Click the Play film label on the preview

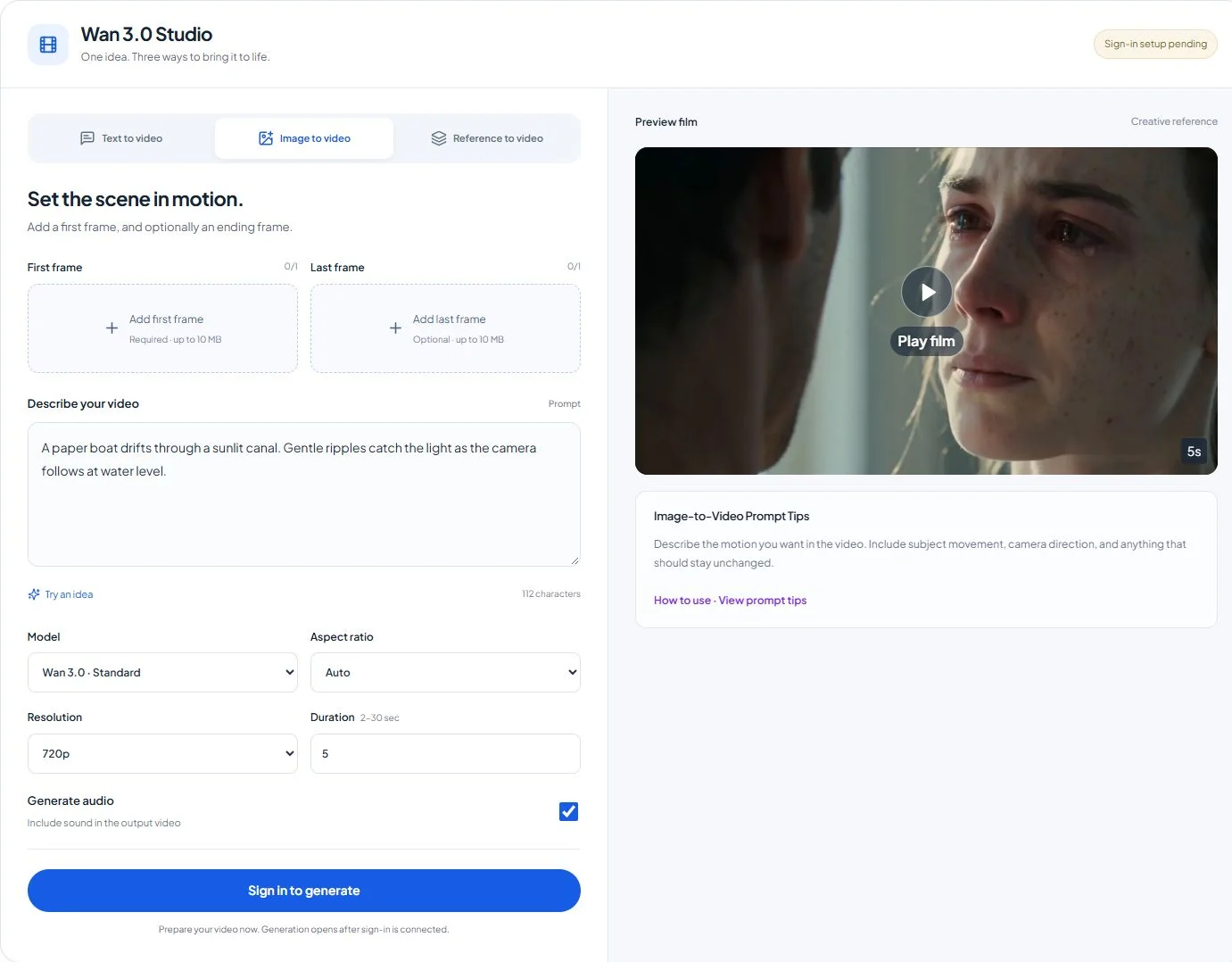pyautogui.click(x=926, y=341)
